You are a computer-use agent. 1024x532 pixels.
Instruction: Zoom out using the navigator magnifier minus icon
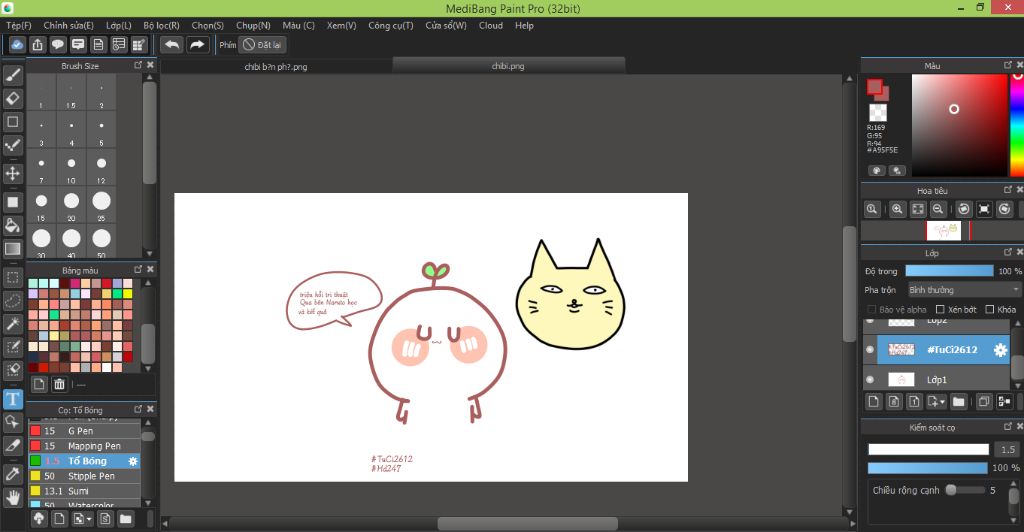tap(938, 209)
